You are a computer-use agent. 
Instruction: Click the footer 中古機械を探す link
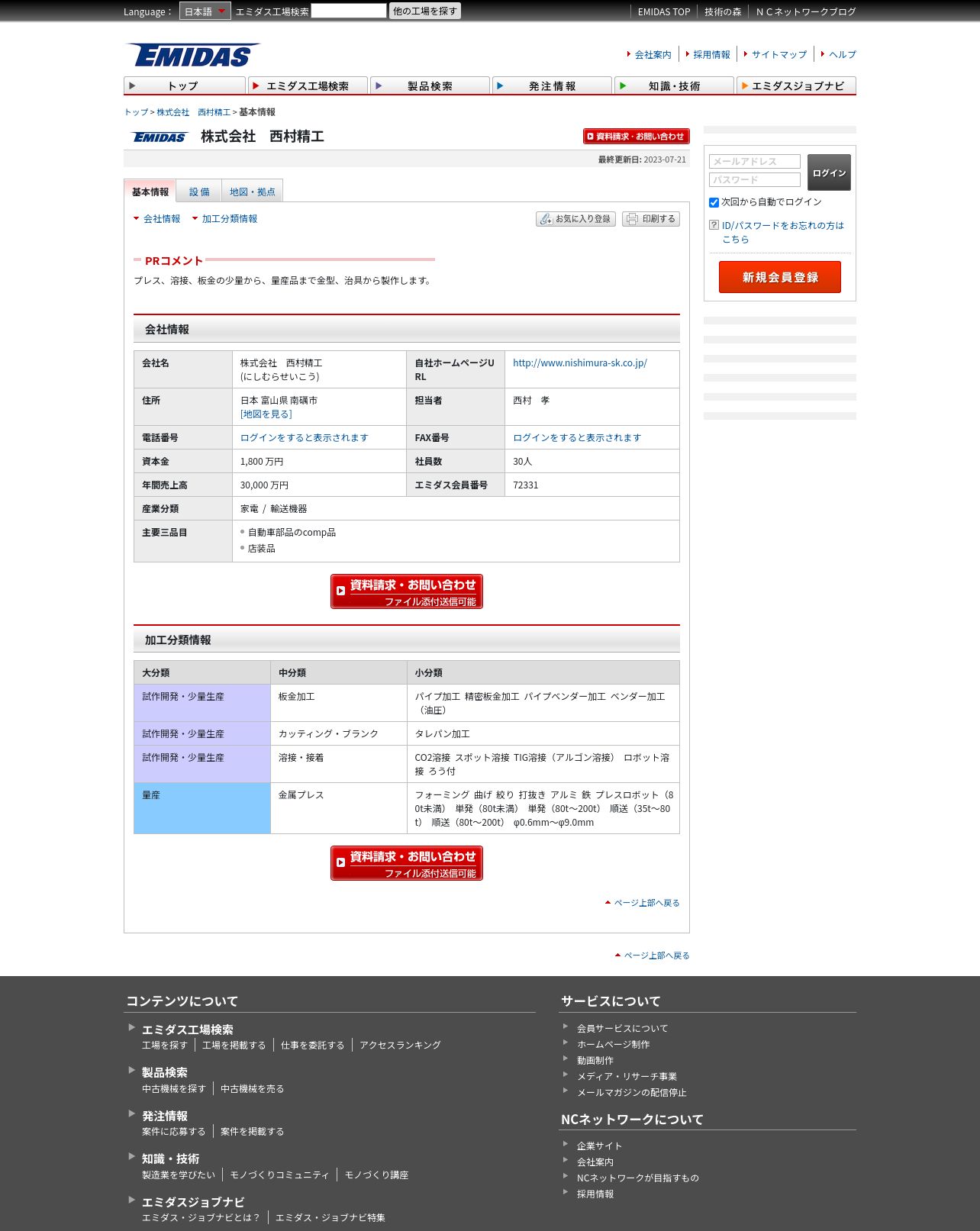[174, 1089]
